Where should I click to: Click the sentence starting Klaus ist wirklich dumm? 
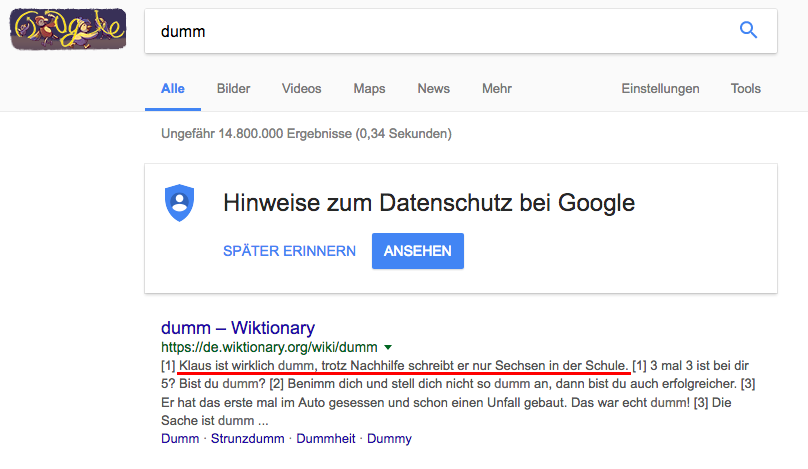(x=404, y=366)
